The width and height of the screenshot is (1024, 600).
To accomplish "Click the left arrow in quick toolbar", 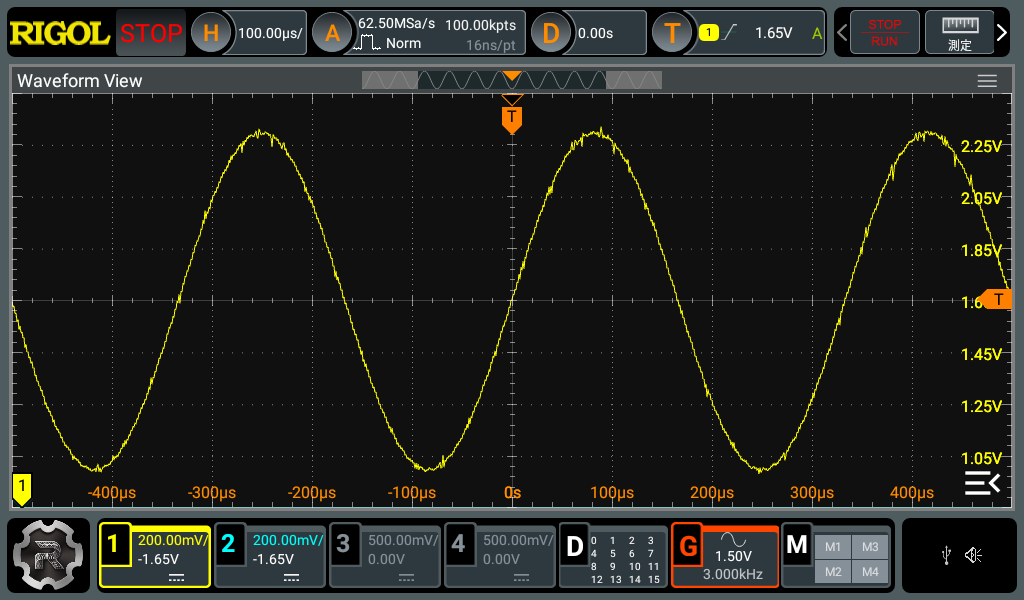I will (842, 33).
